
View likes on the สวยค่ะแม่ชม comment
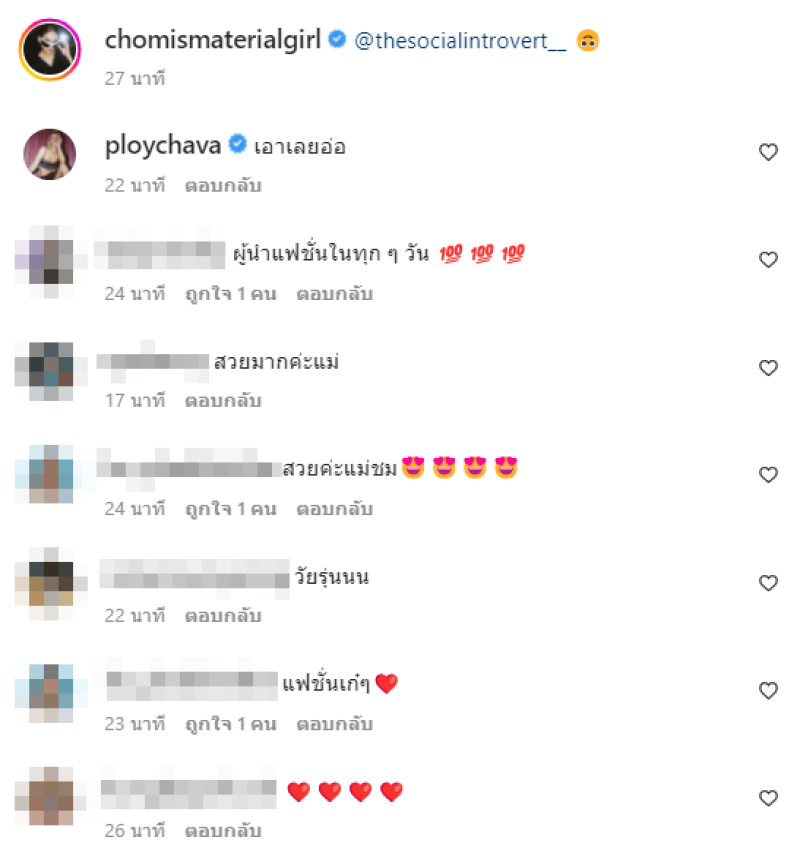(x=231, y=509)
